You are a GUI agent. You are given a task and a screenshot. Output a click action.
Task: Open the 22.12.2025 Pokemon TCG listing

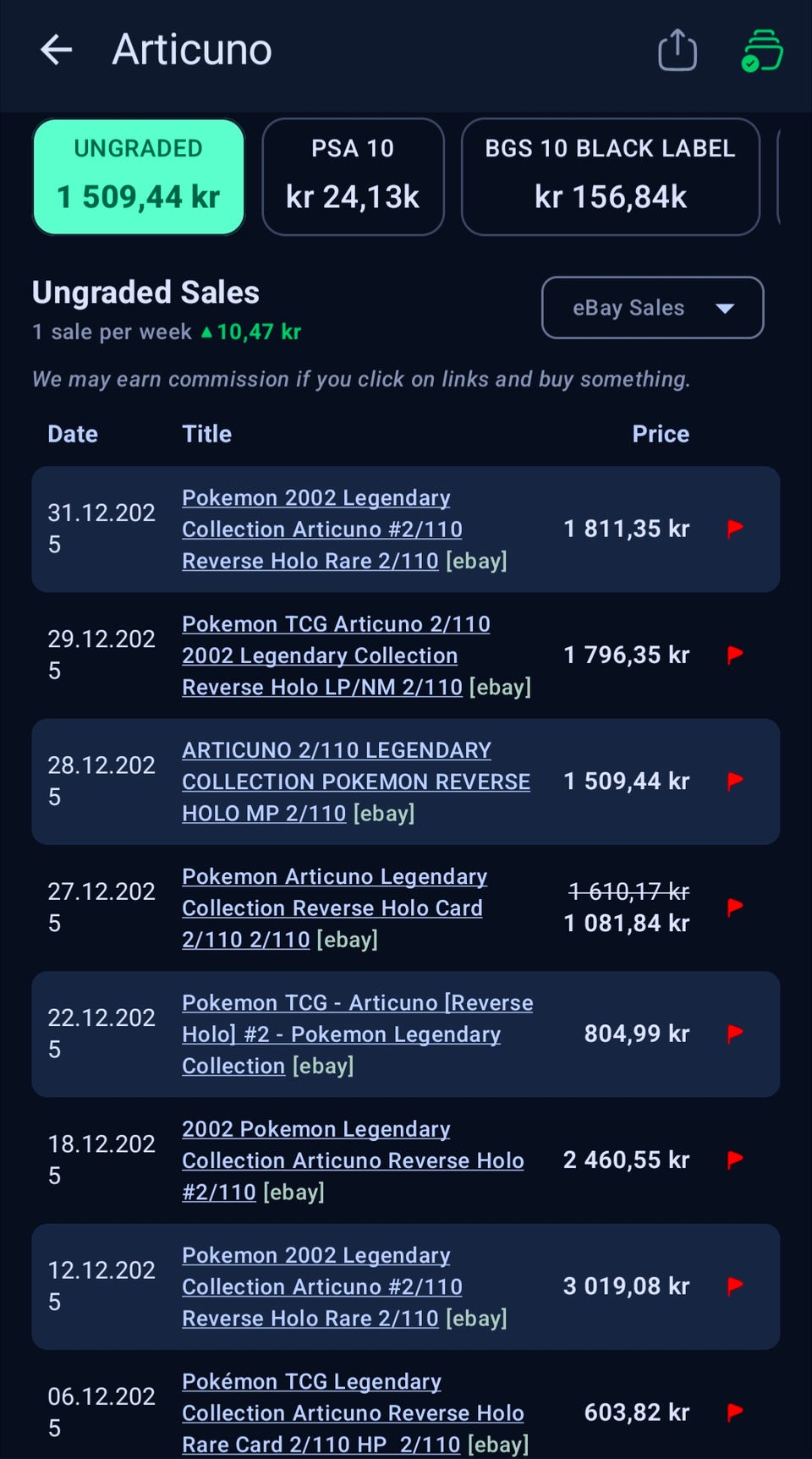(358, 1034)
